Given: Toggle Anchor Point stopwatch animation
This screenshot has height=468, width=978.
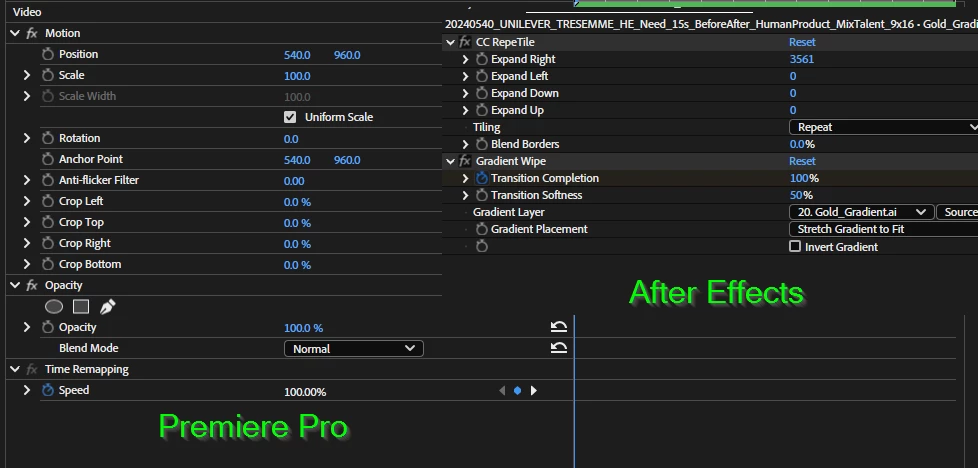Looking at the screenshot, I should point(48,160).
